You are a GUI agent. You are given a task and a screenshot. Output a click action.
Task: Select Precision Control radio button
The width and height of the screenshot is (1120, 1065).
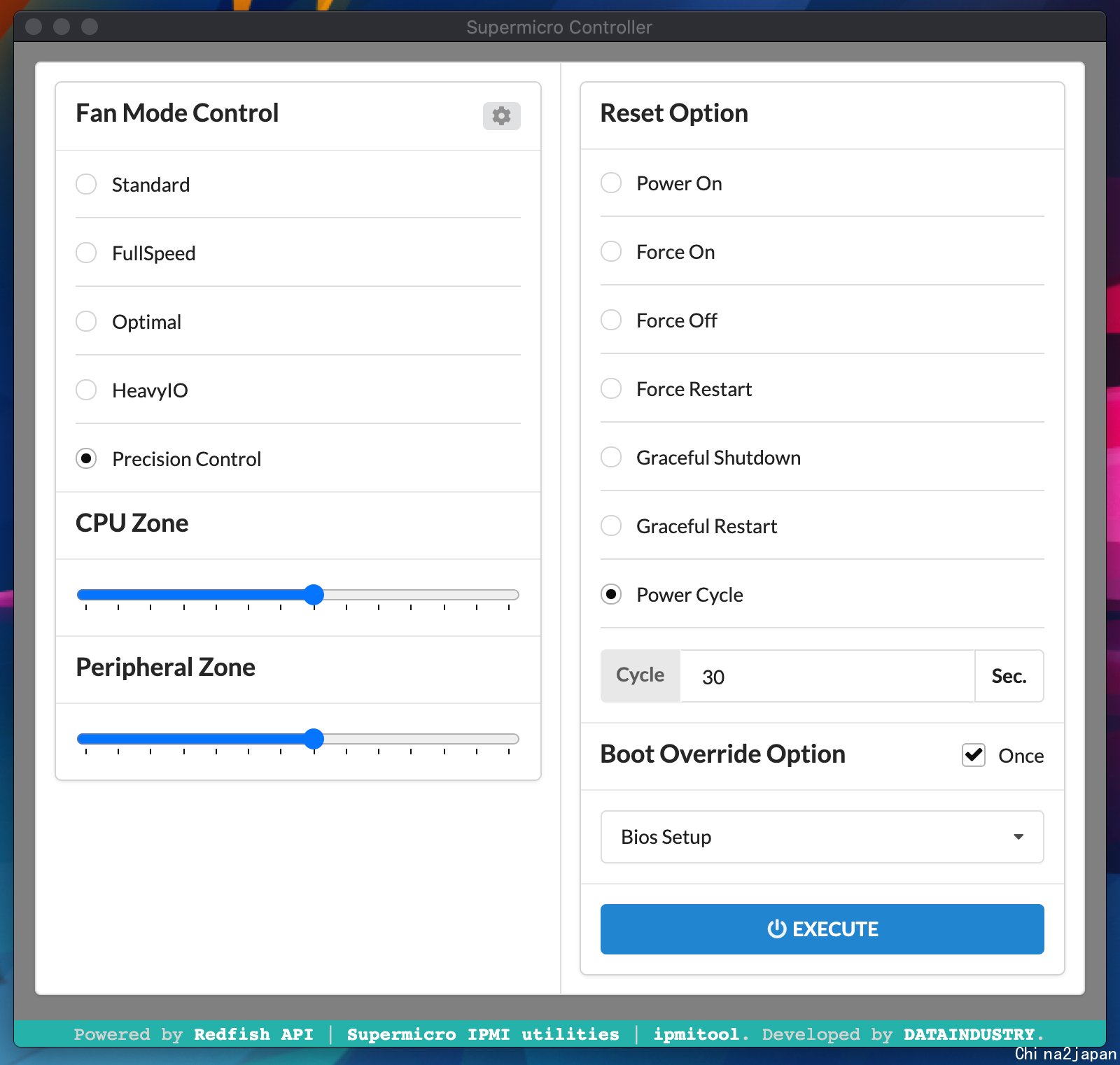(86, 458)
